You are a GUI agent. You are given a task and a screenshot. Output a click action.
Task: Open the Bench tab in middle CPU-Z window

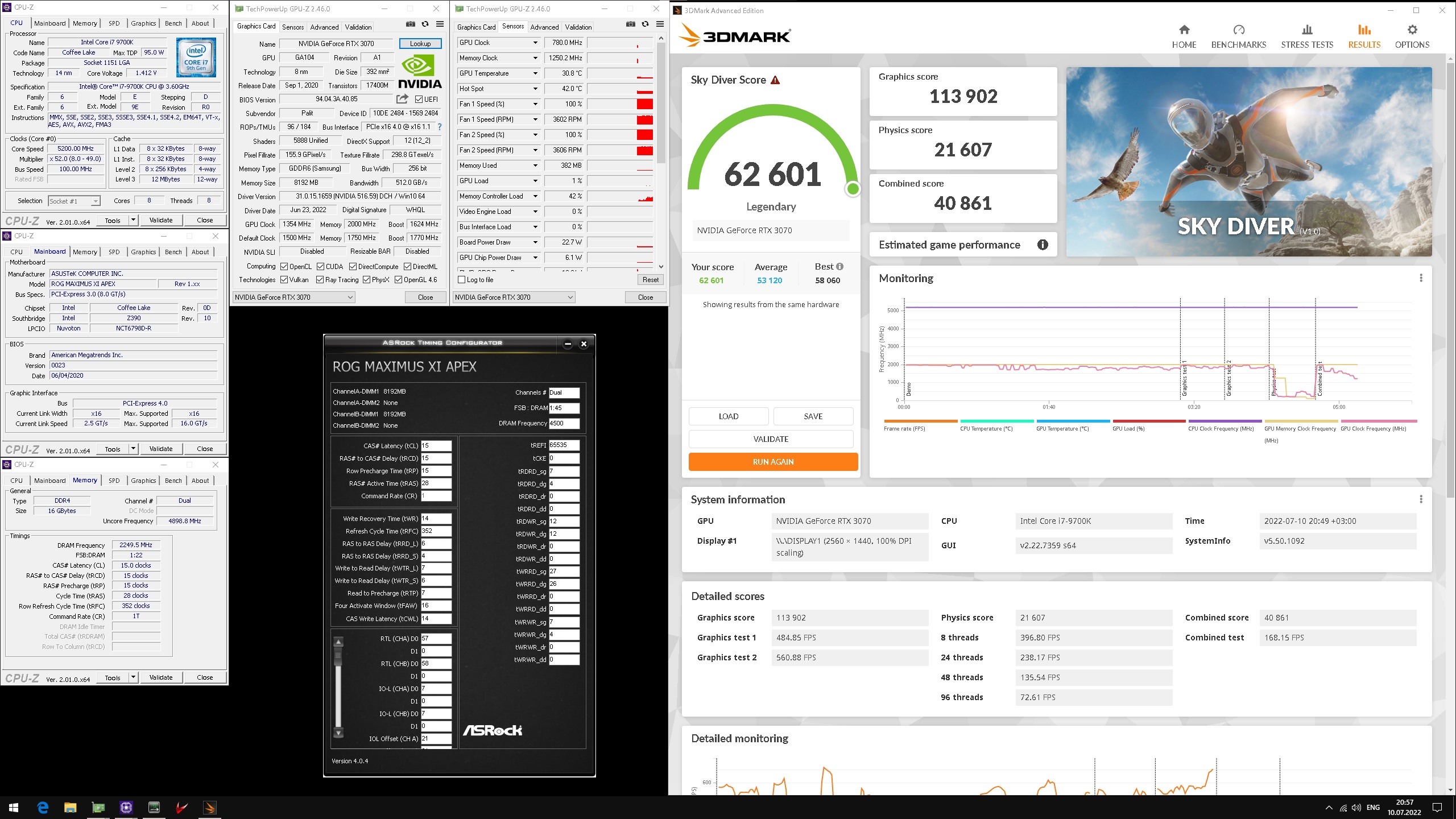pyautogui.click(x=173, y=252)
